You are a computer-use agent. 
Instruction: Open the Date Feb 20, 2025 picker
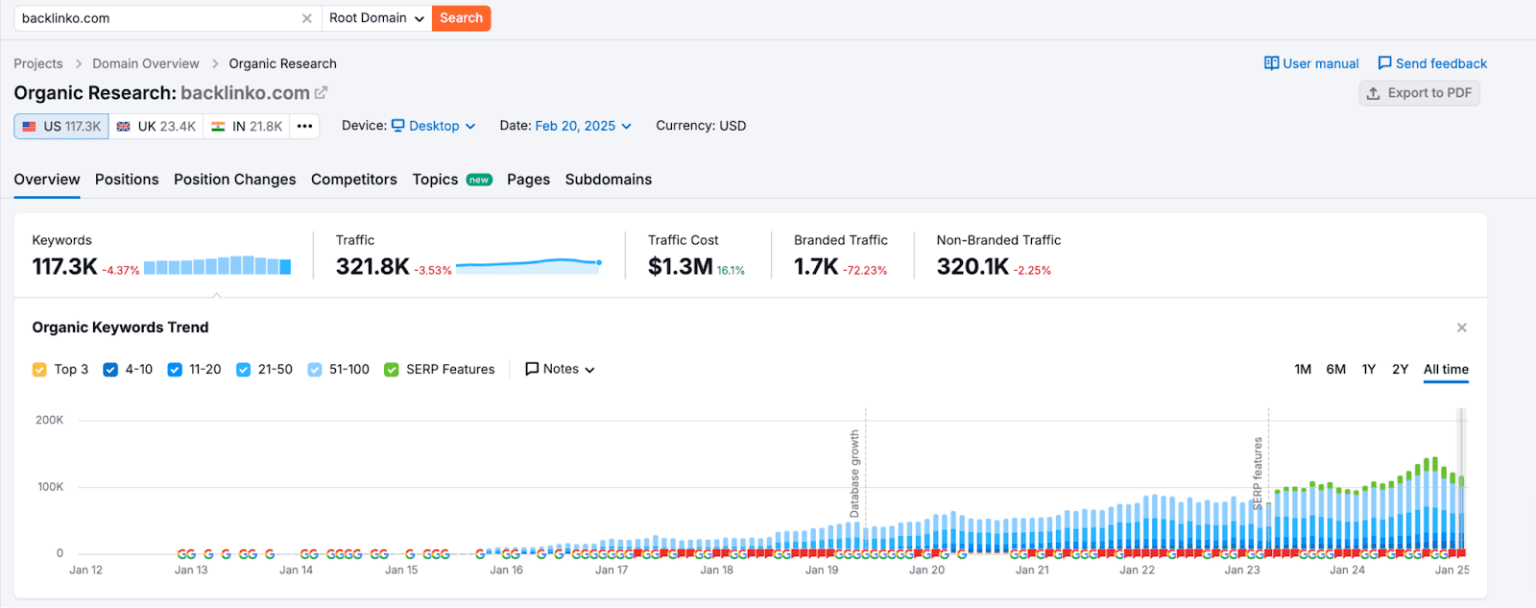click(x=583, y=126)
